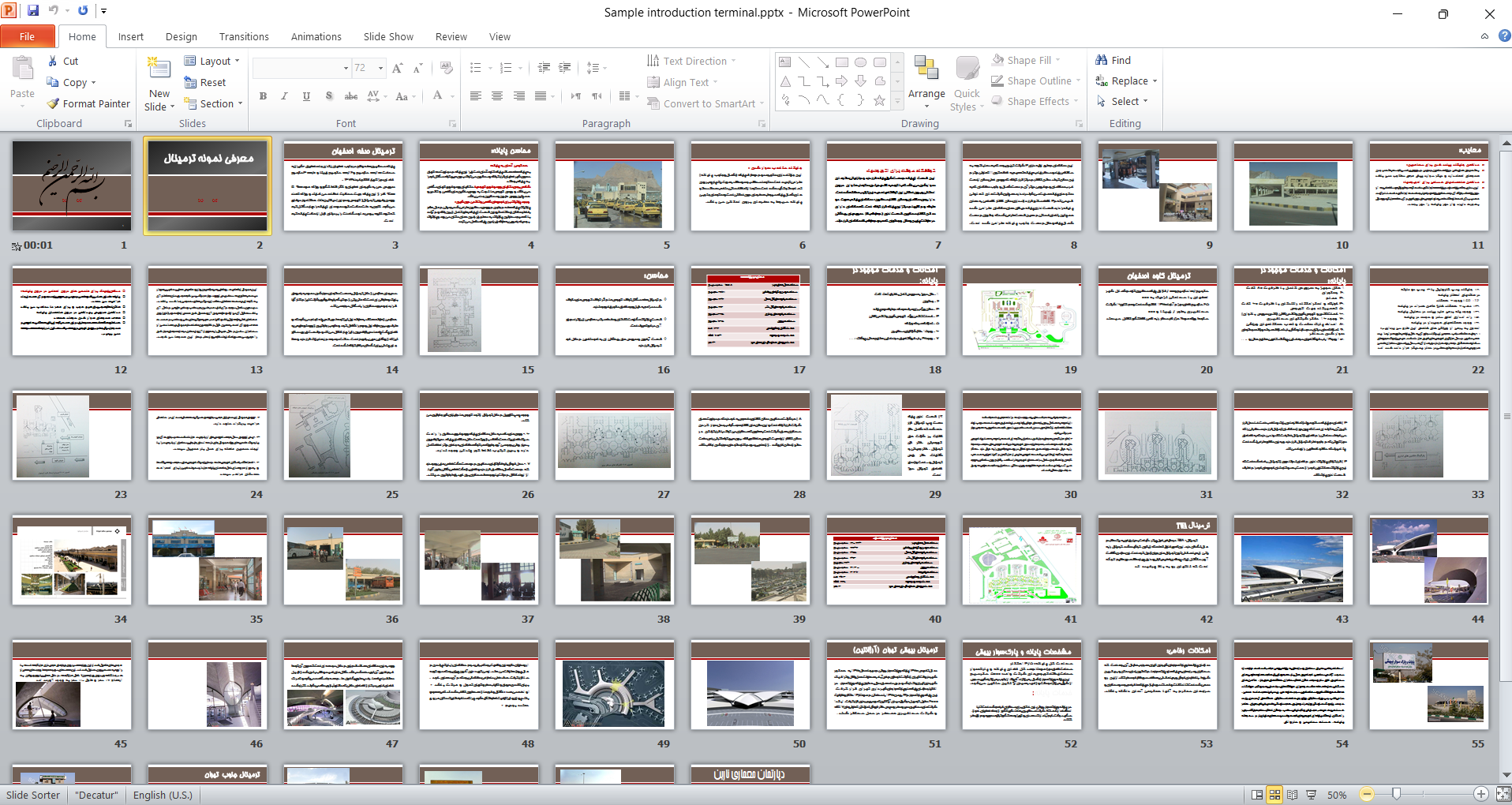The height and width of the screenshot is (805, 1512).
Task: Click Fit slide to current window icon
Action: 1503,794
